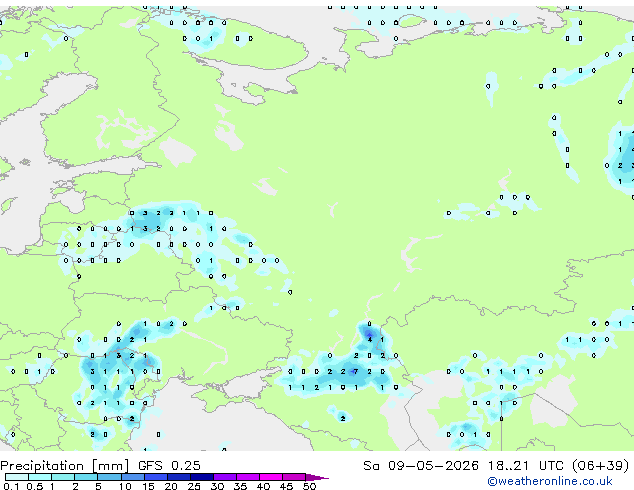
Task: Select the 'Precipitation [mm]' title text
Action: pyautogui.click(x=64, y=466)
